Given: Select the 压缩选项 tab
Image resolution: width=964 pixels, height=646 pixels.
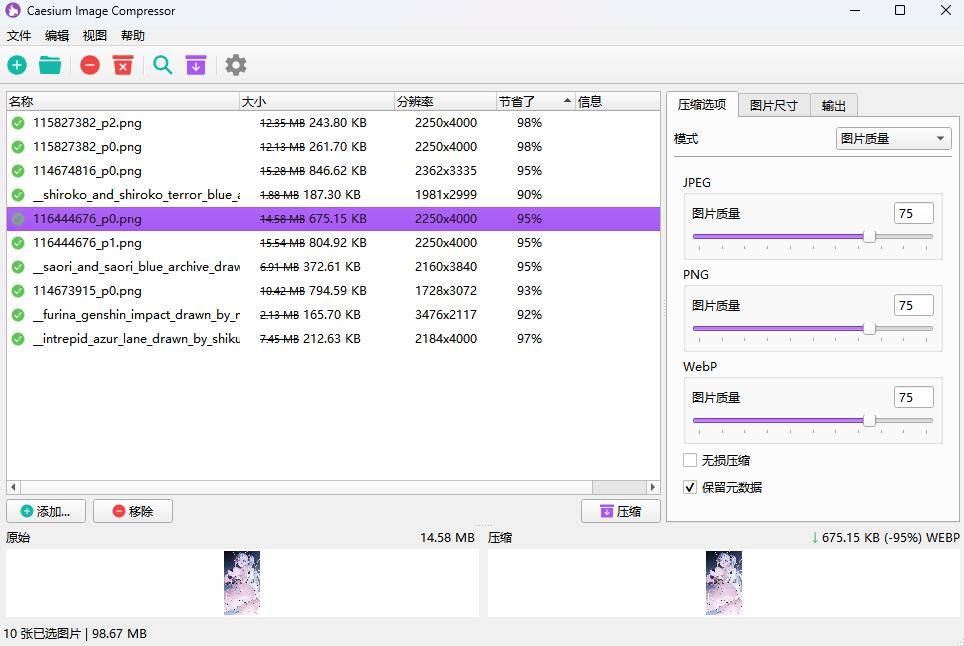Looking at the screenshot, I should (x=702, y=104).
